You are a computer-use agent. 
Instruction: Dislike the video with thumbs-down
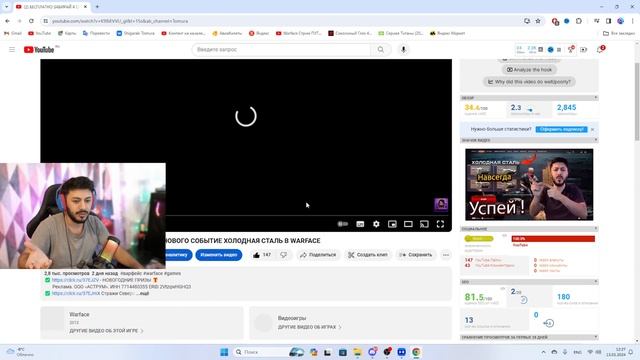[x=284, y=255]
